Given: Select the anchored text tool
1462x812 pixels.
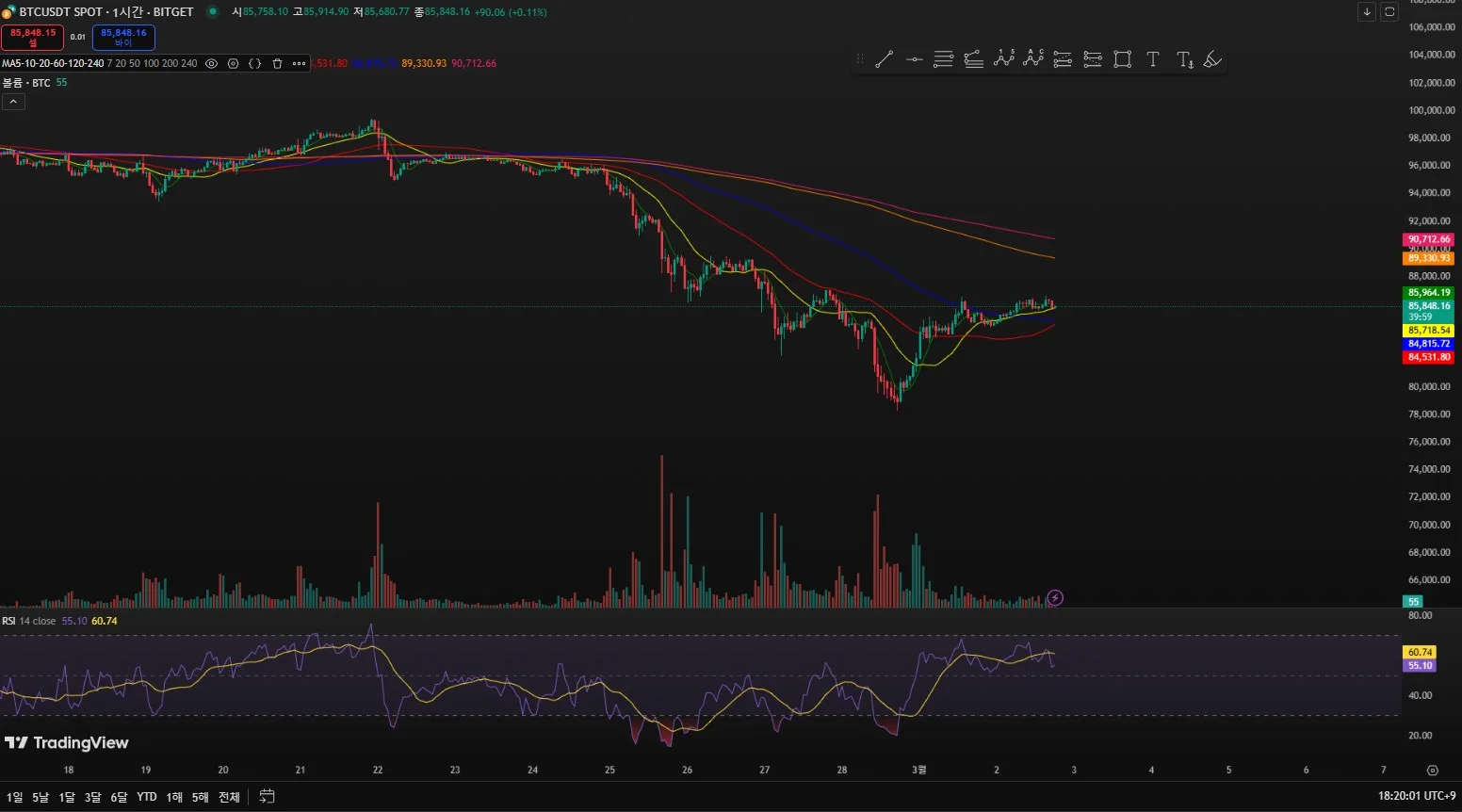Looking at the screenshot, I should point(1185,59).
